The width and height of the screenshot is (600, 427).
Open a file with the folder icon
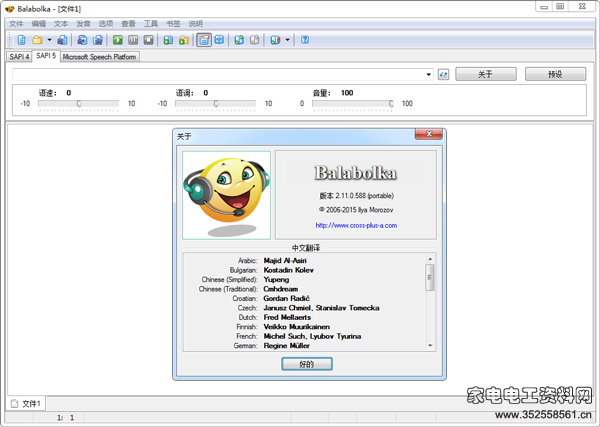click(37, 40)
